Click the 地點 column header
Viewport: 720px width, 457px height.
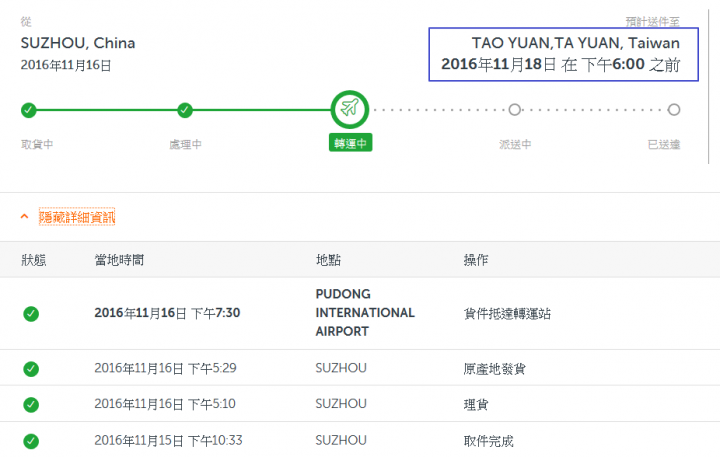[x=328, y=260]
